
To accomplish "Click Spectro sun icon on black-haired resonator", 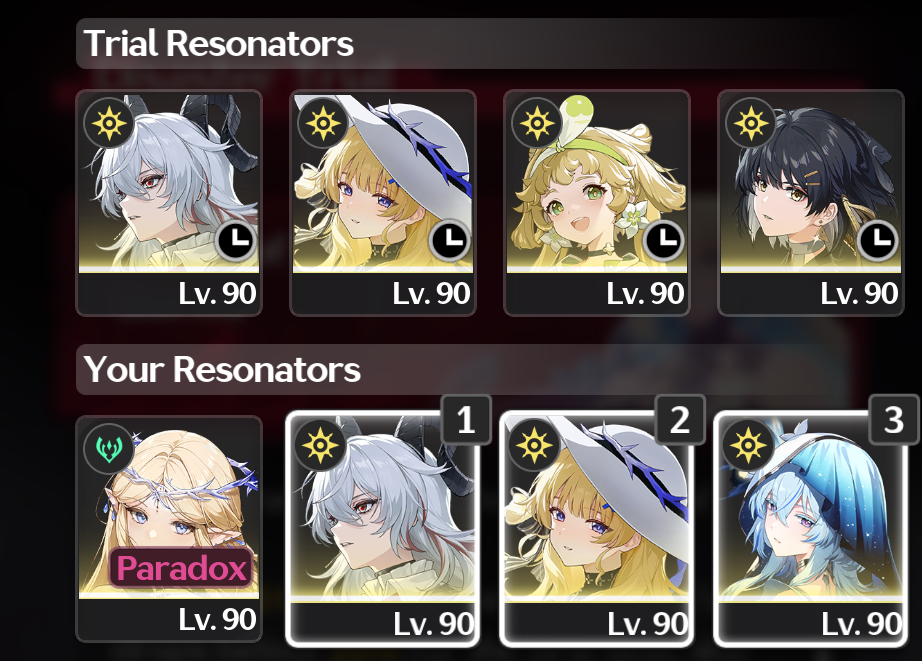I will click(751, 123).
